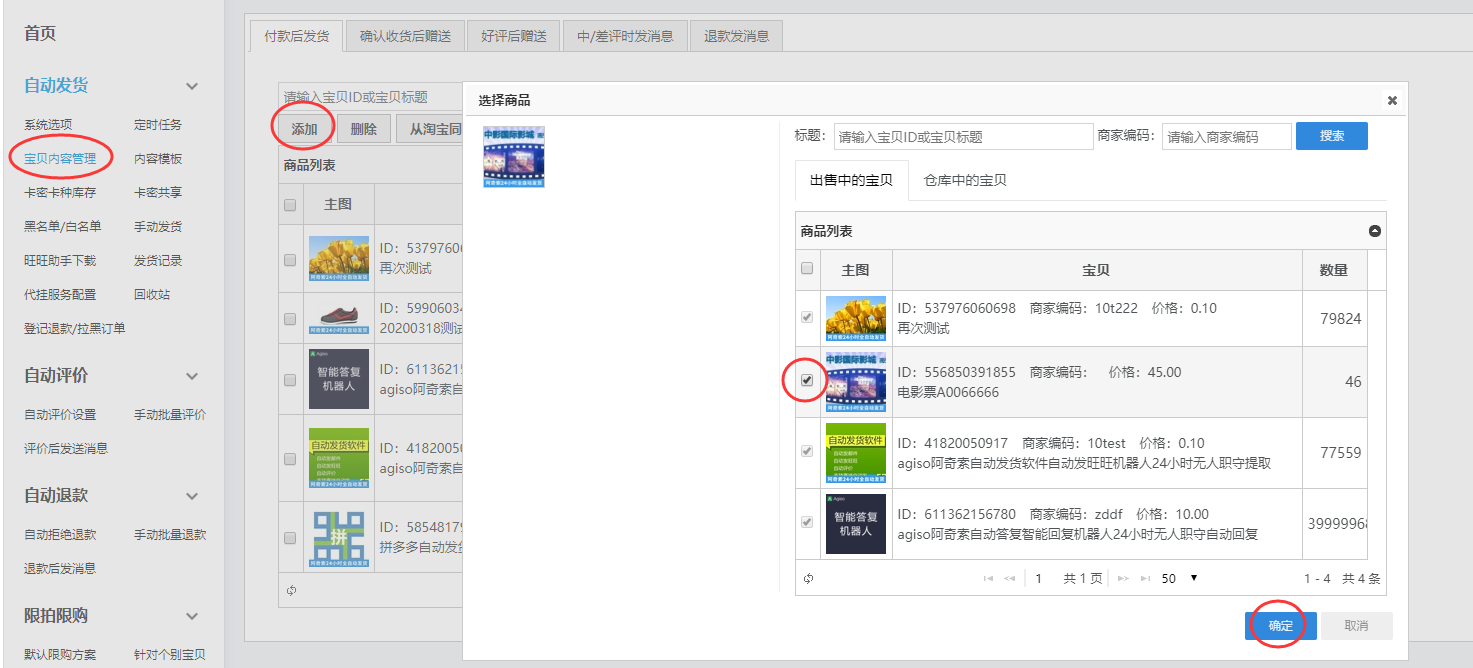
Task: Collapse the 自动发货 sidebar section
Action: coord(192,86)
